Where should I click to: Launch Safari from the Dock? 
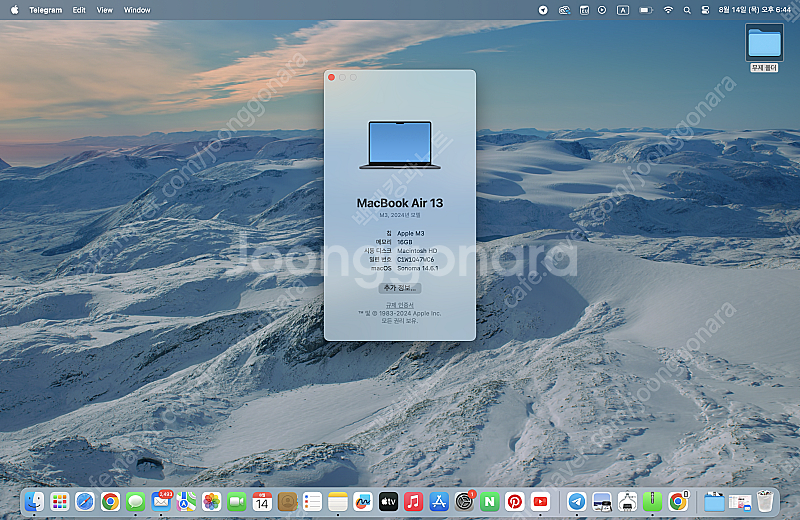coord(85,502)
